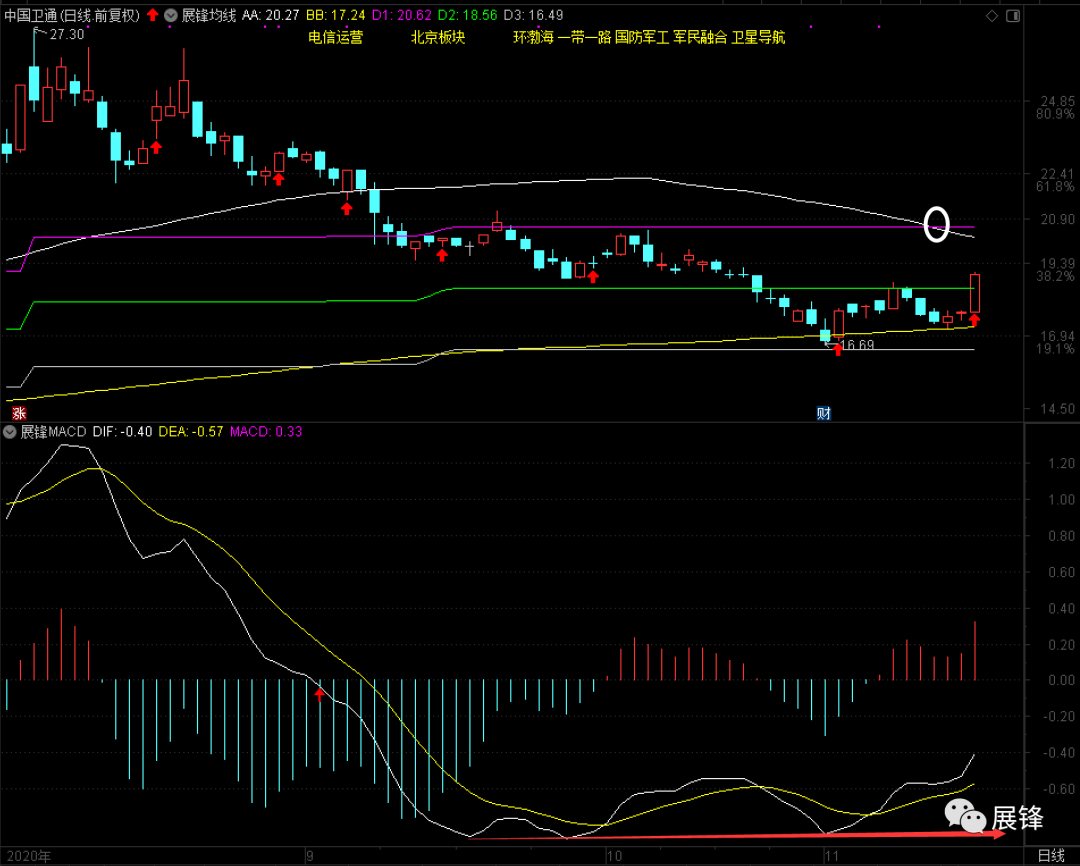This screenshot has height=866, width=1080.
Task: Click the red up-arrow beside the stock title
Action: point(152,15)
